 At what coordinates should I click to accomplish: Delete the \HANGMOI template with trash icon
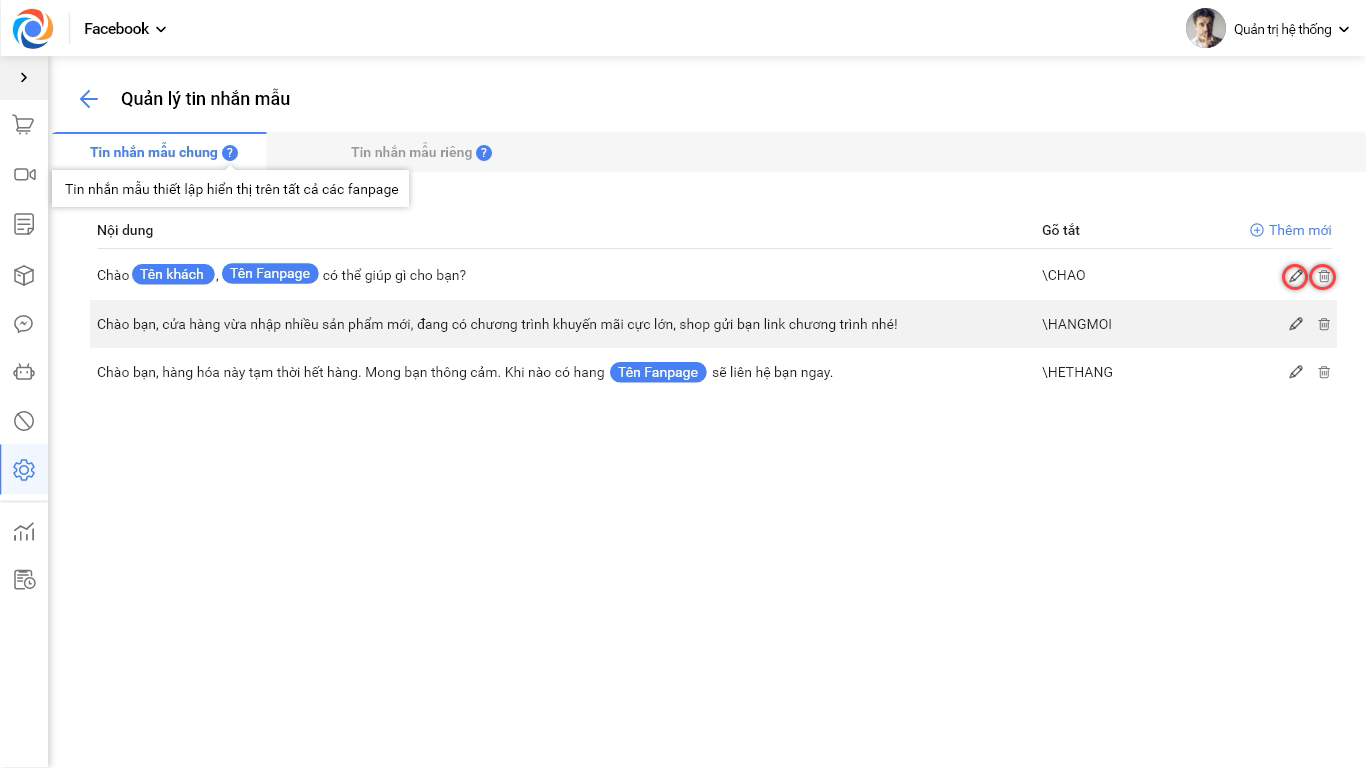point(1324,324)
